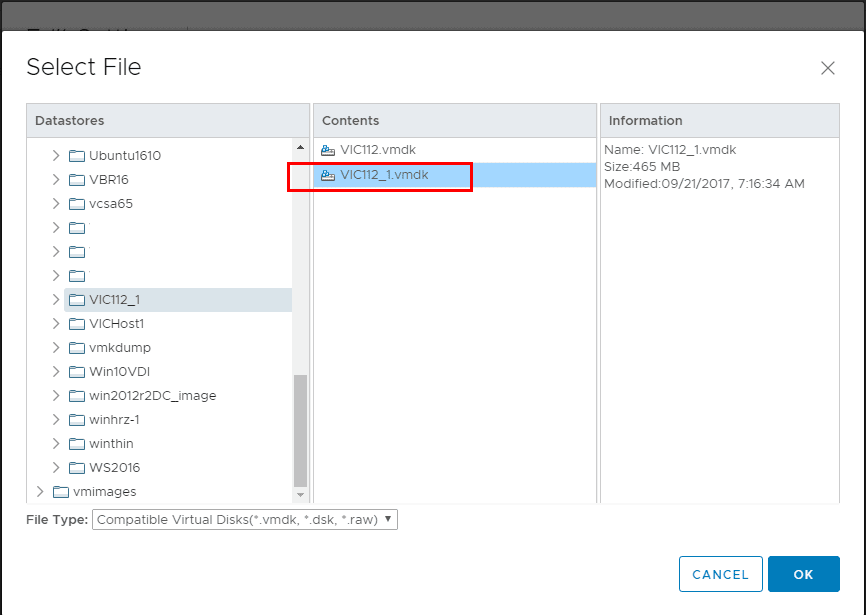Expand the winhrz-1 tree node
The width and height of the screenshot is (866, 615).
click(x=57, y=420)
